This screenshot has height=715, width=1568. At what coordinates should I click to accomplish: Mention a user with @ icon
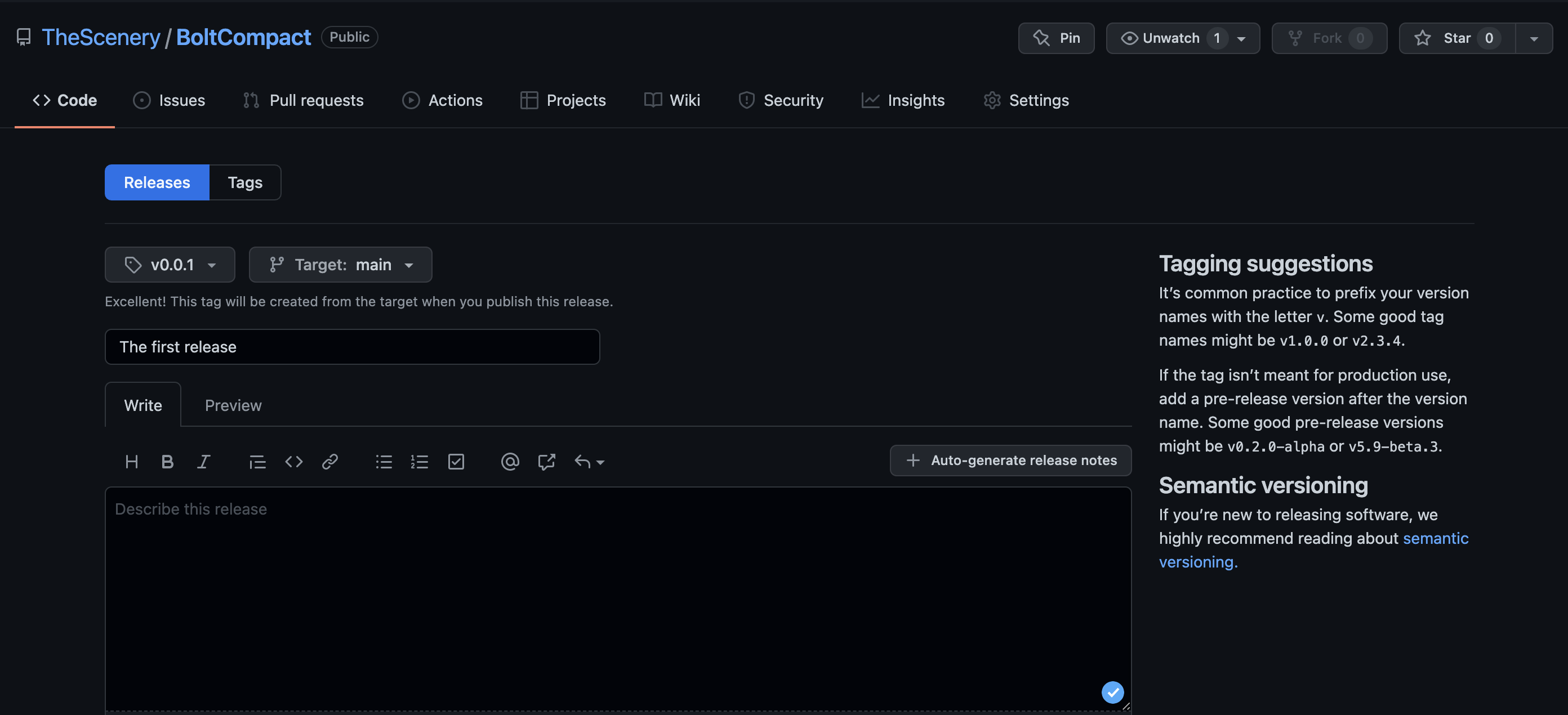pos(510,462)
